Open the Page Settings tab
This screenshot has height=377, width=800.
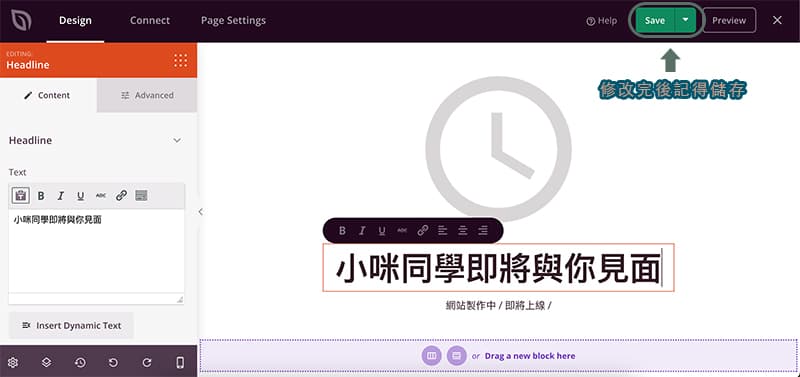pos(233,20)
